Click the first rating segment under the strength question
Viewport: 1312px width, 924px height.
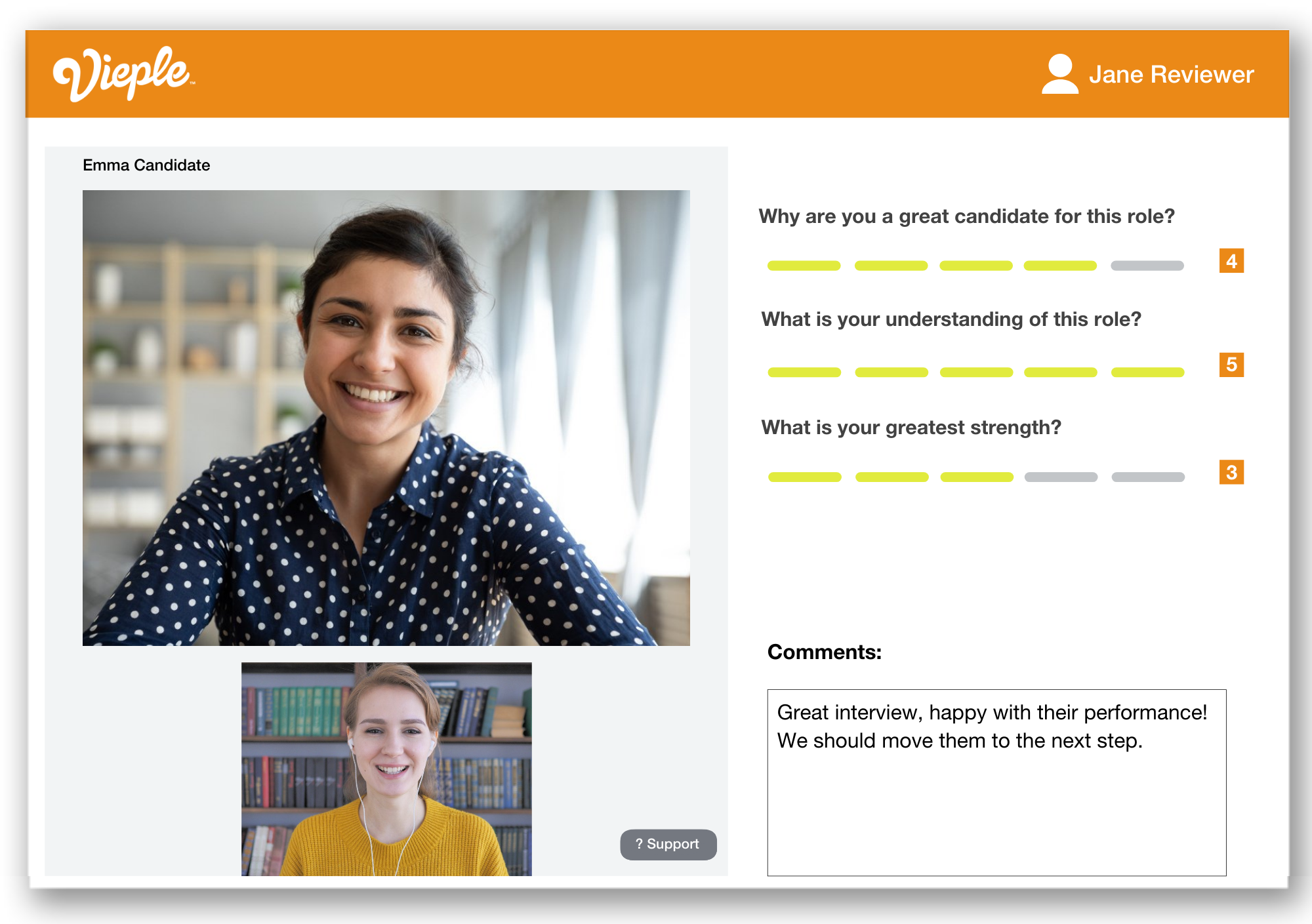pos(804,477)
